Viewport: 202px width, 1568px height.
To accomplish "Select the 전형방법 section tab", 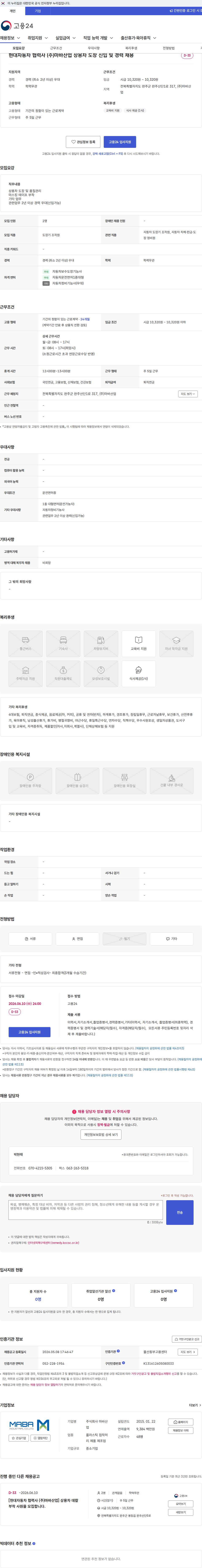I will point(169,48).
